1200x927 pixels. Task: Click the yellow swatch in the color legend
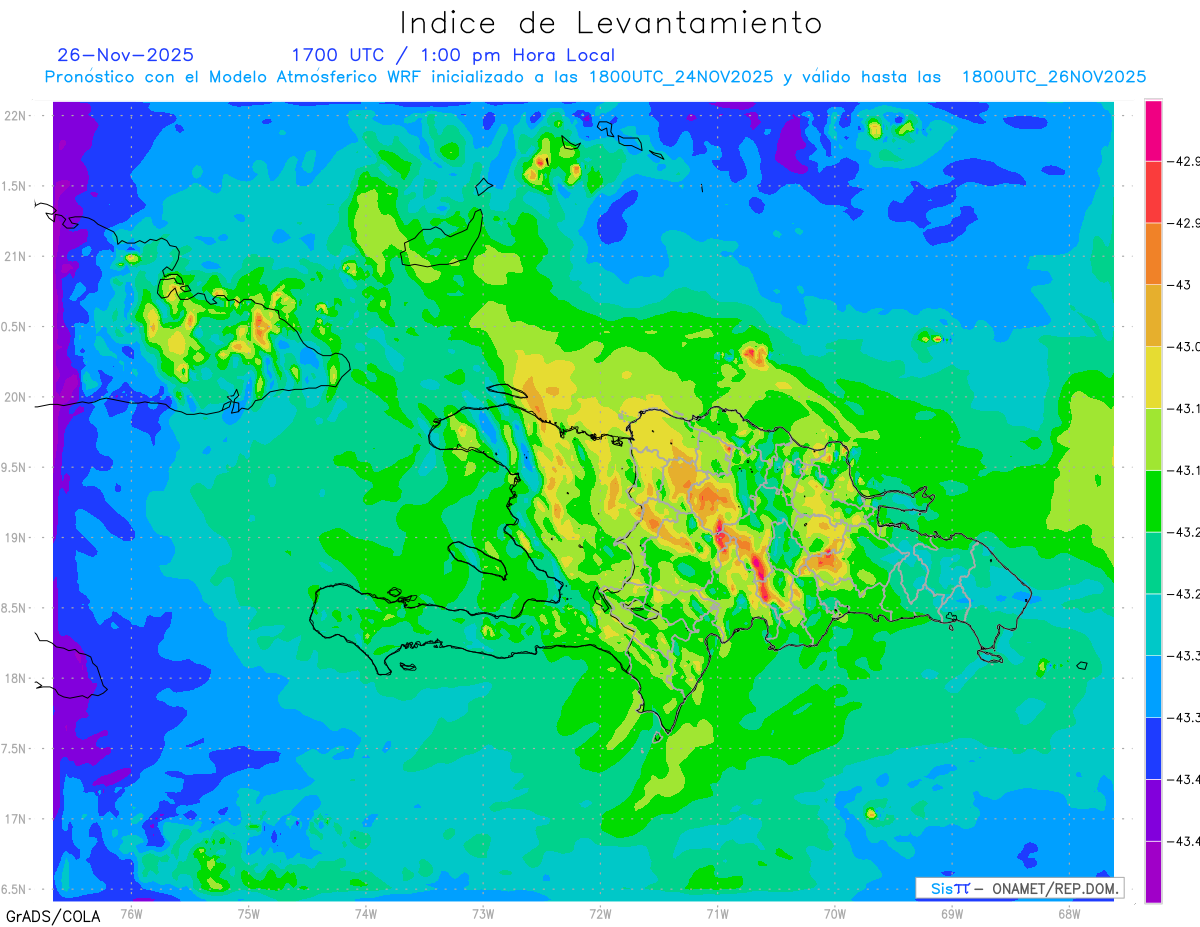[x=1153, y=377]
